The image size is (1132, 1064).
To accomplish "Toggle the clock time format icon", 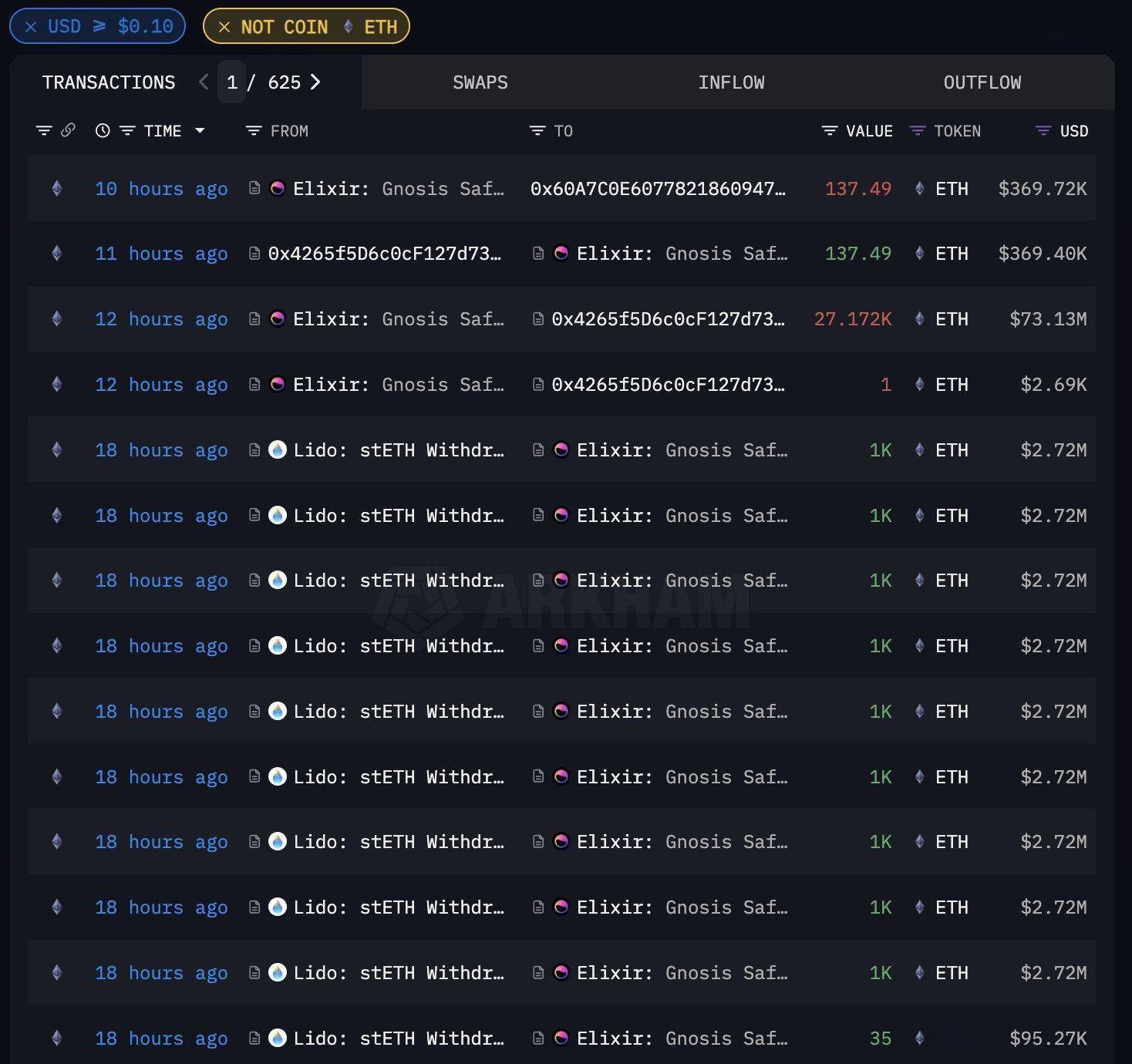I will click(103, 130).
